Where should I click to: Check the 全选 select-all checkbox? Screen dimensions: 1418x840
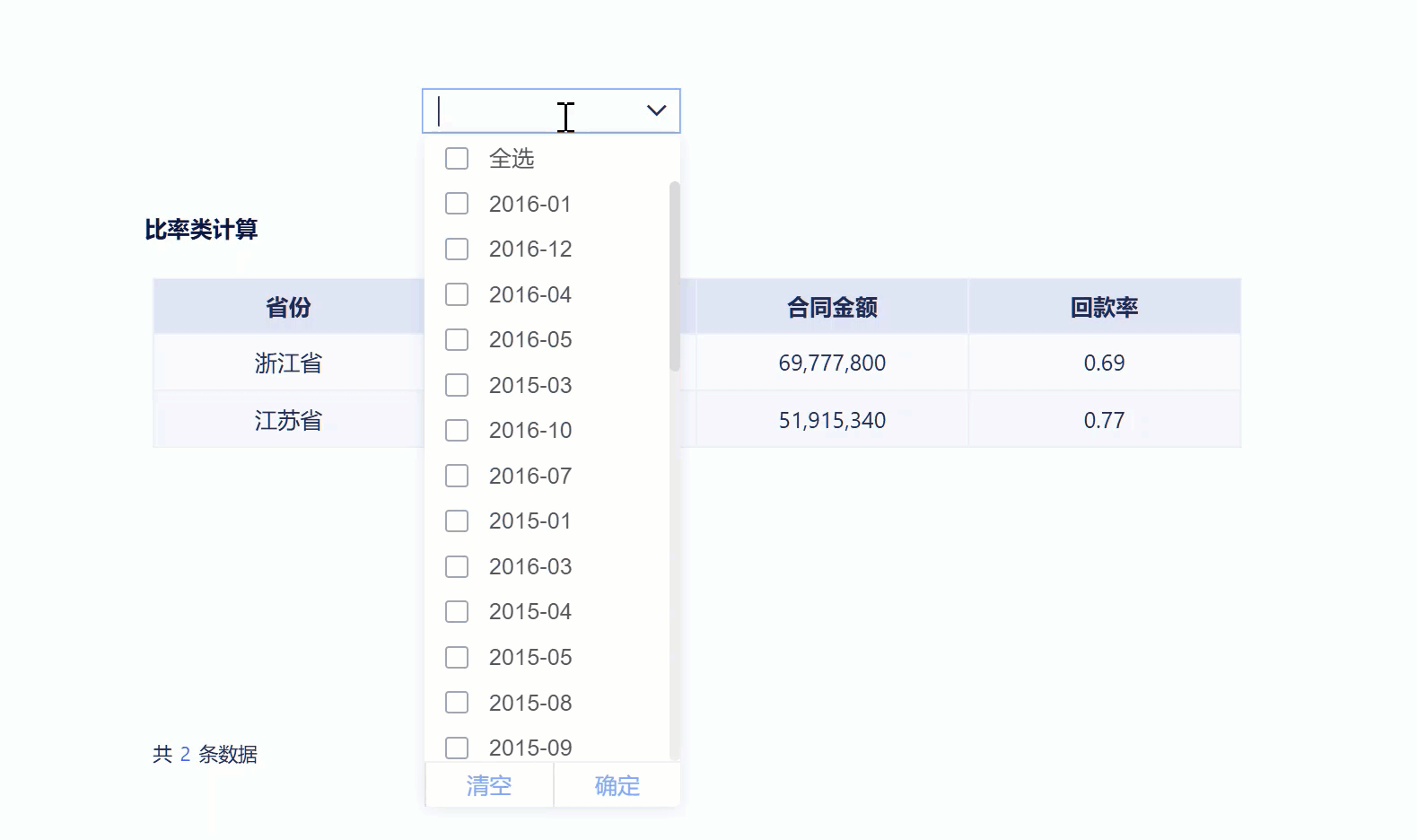(x=457, y=158)
